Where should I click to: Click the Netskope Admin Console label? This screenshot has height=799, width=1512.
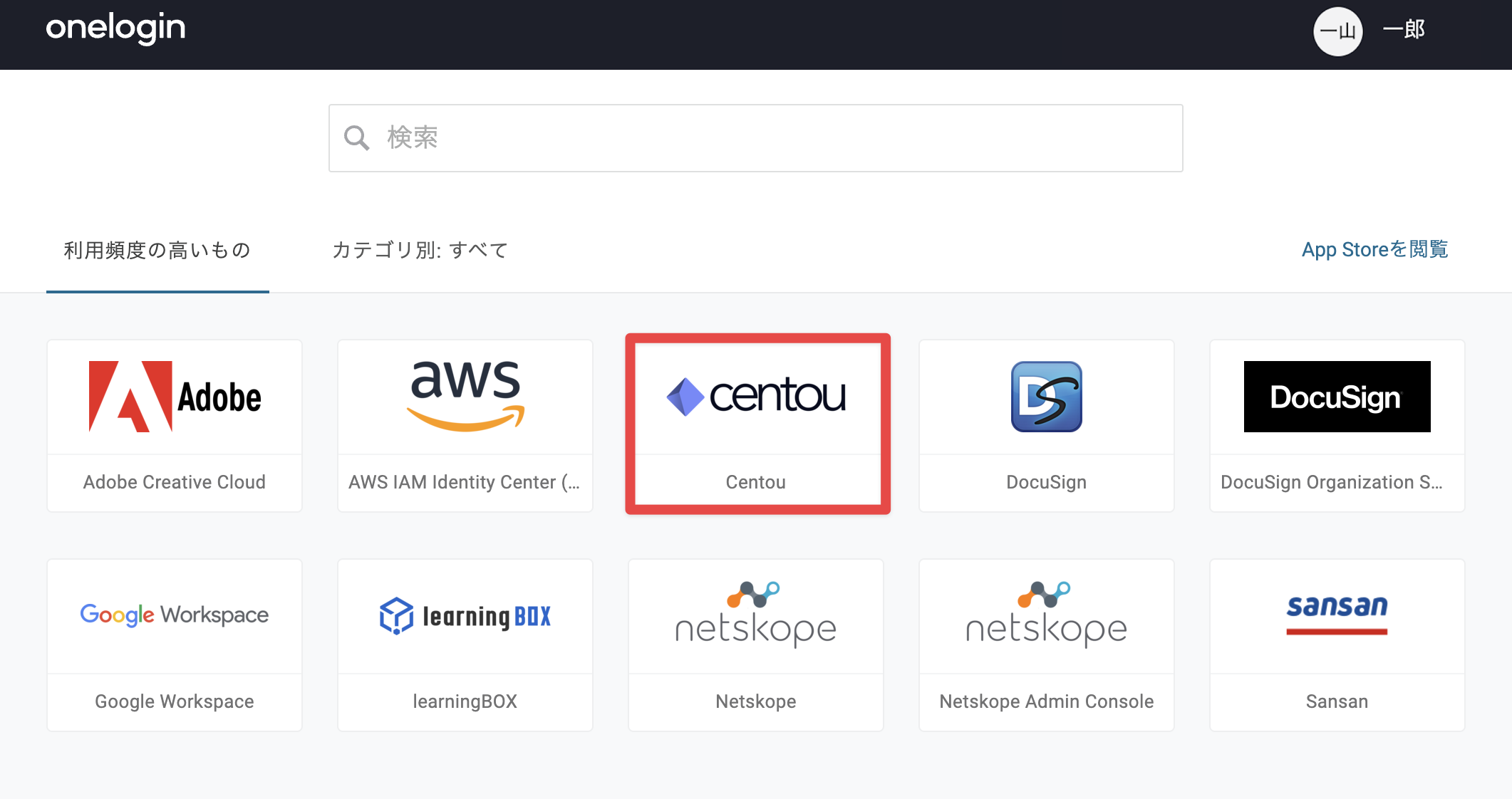[1047, 701]
